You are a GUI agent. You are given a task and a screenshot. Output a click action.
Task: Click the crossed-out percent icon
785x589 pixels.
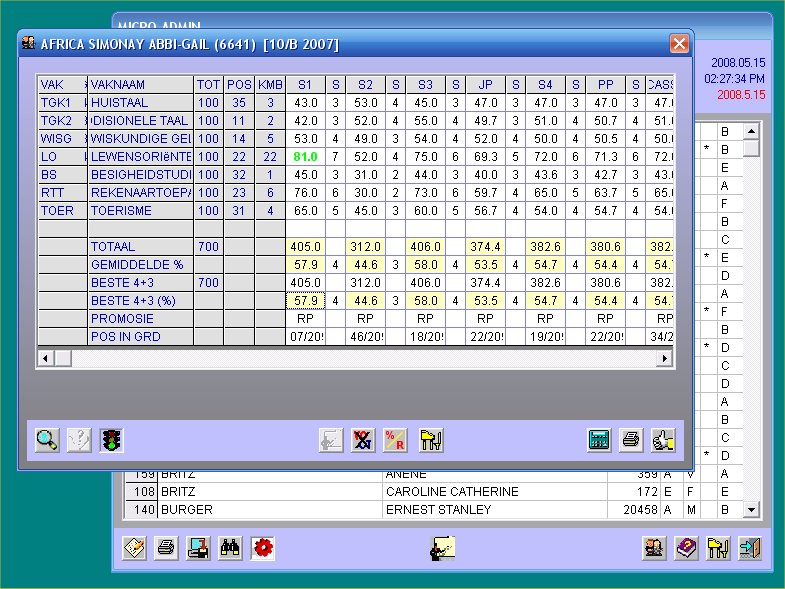[x=363, y=440]
